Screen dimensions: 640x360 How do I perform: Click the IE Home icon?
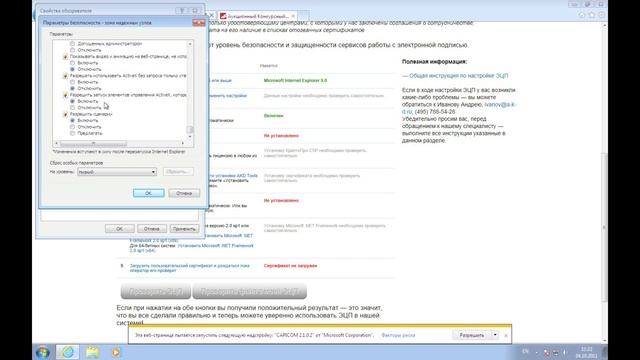click(581, 15)
